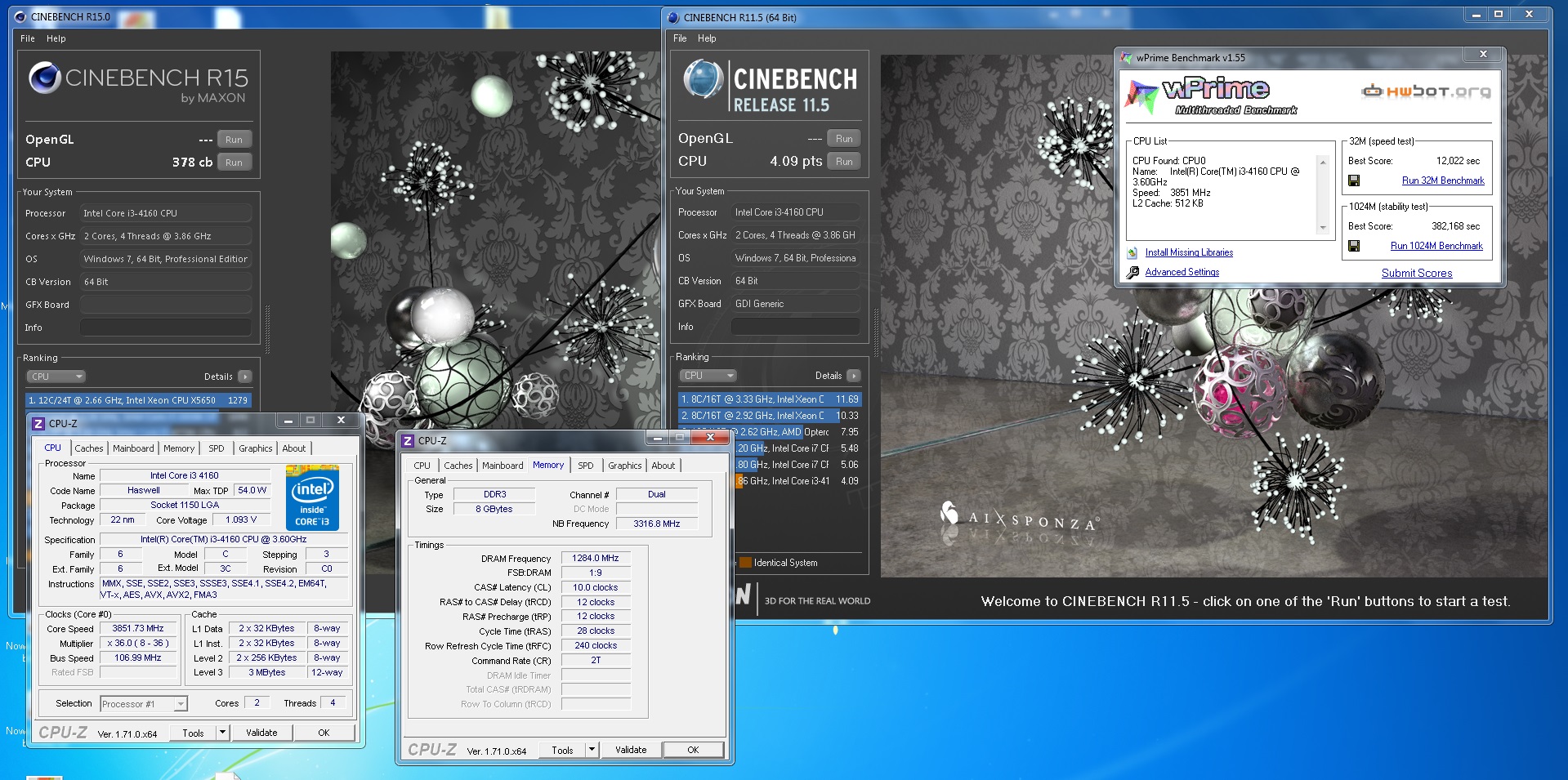1568x780 pixels.
Task: Click the 32M Best Score 12,022 sec value
Action: click(1458, 161)
